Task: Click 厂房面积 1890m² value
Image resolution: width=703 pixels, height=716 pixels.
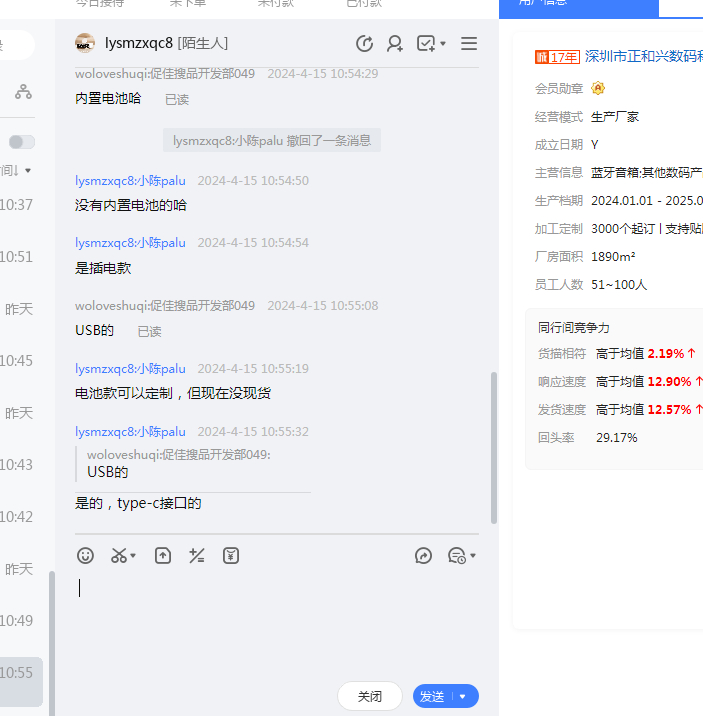Action: coord(613,257)
